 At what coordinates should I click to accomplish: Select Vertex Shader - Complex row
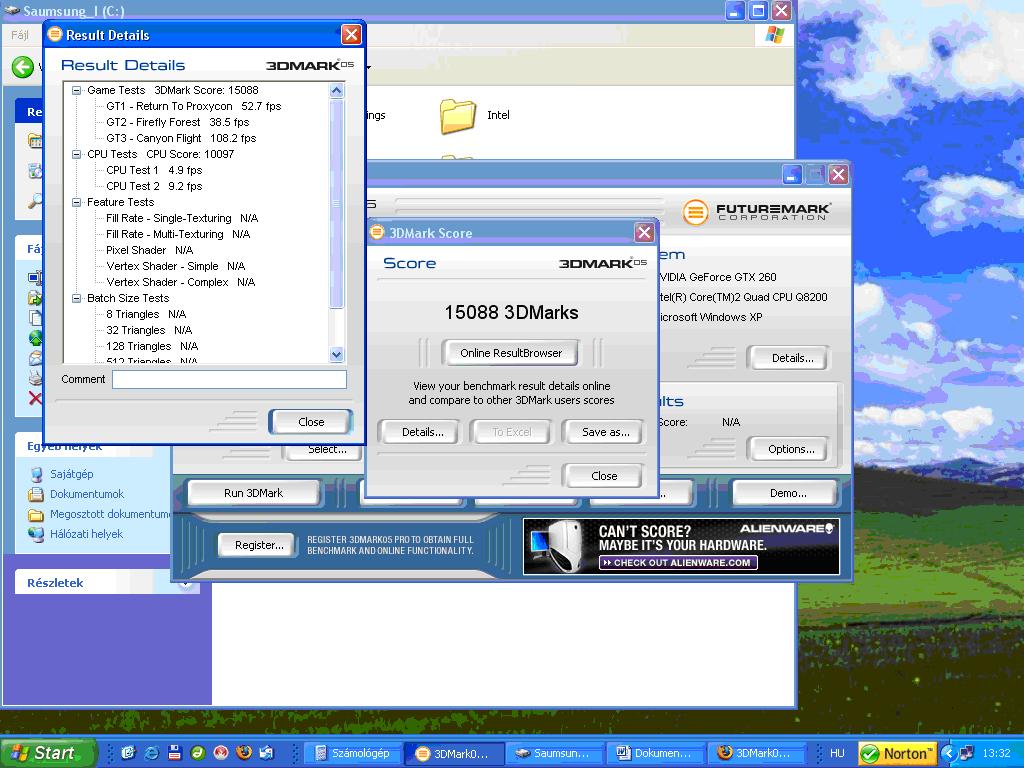point(180,282)
